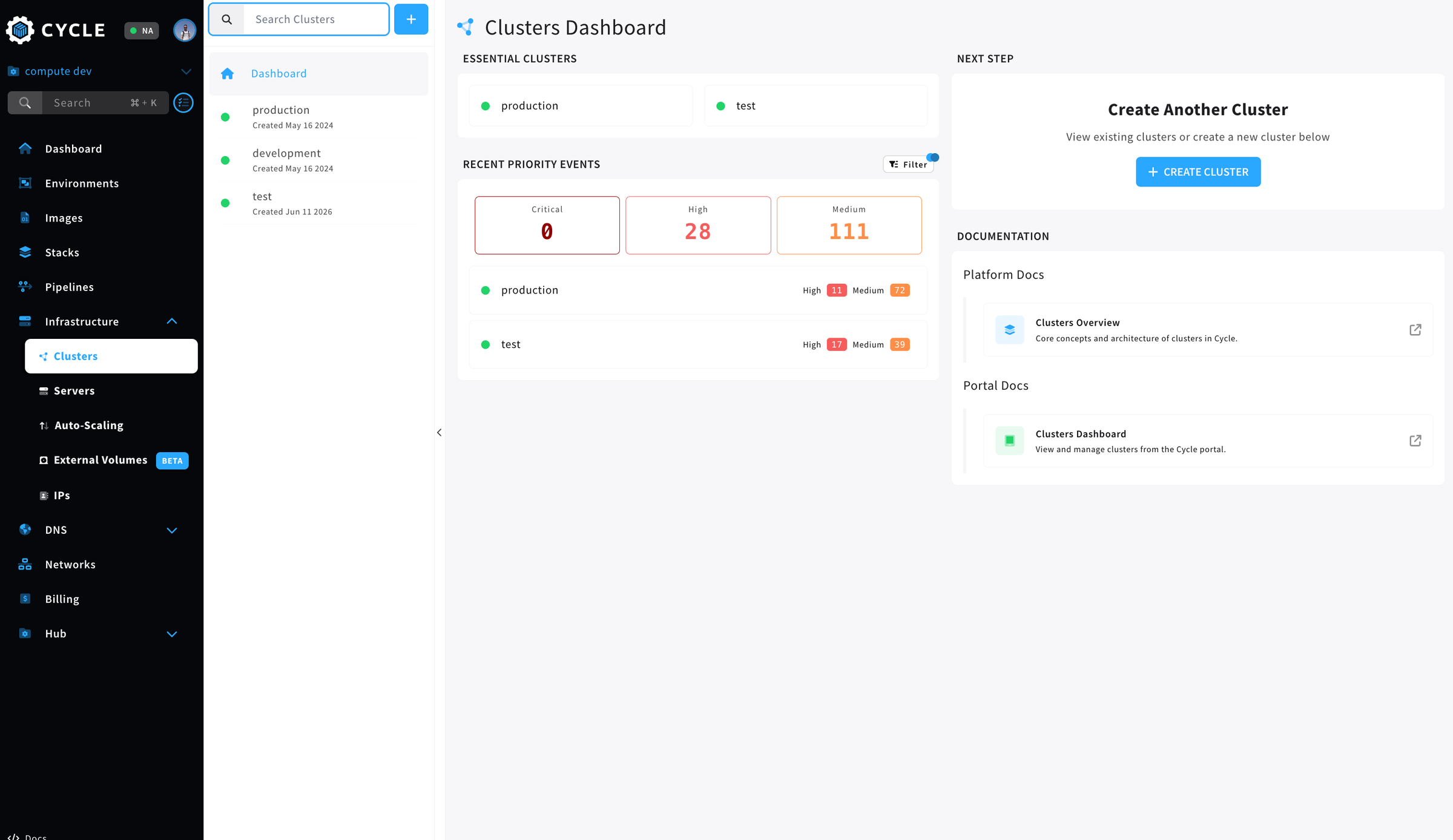Expand the DNS menu chevron
The height and width of the screenshot is (840, 1453).
tap(172, 530)
